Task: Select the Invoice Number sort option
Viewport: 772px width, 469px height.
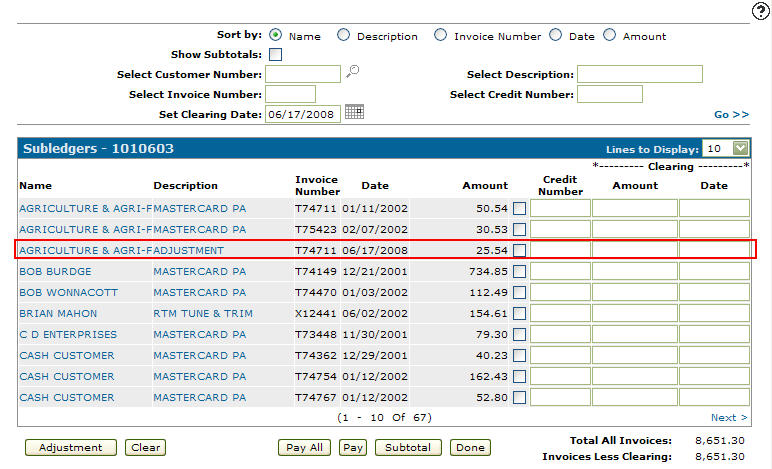Action: [441, 35]
